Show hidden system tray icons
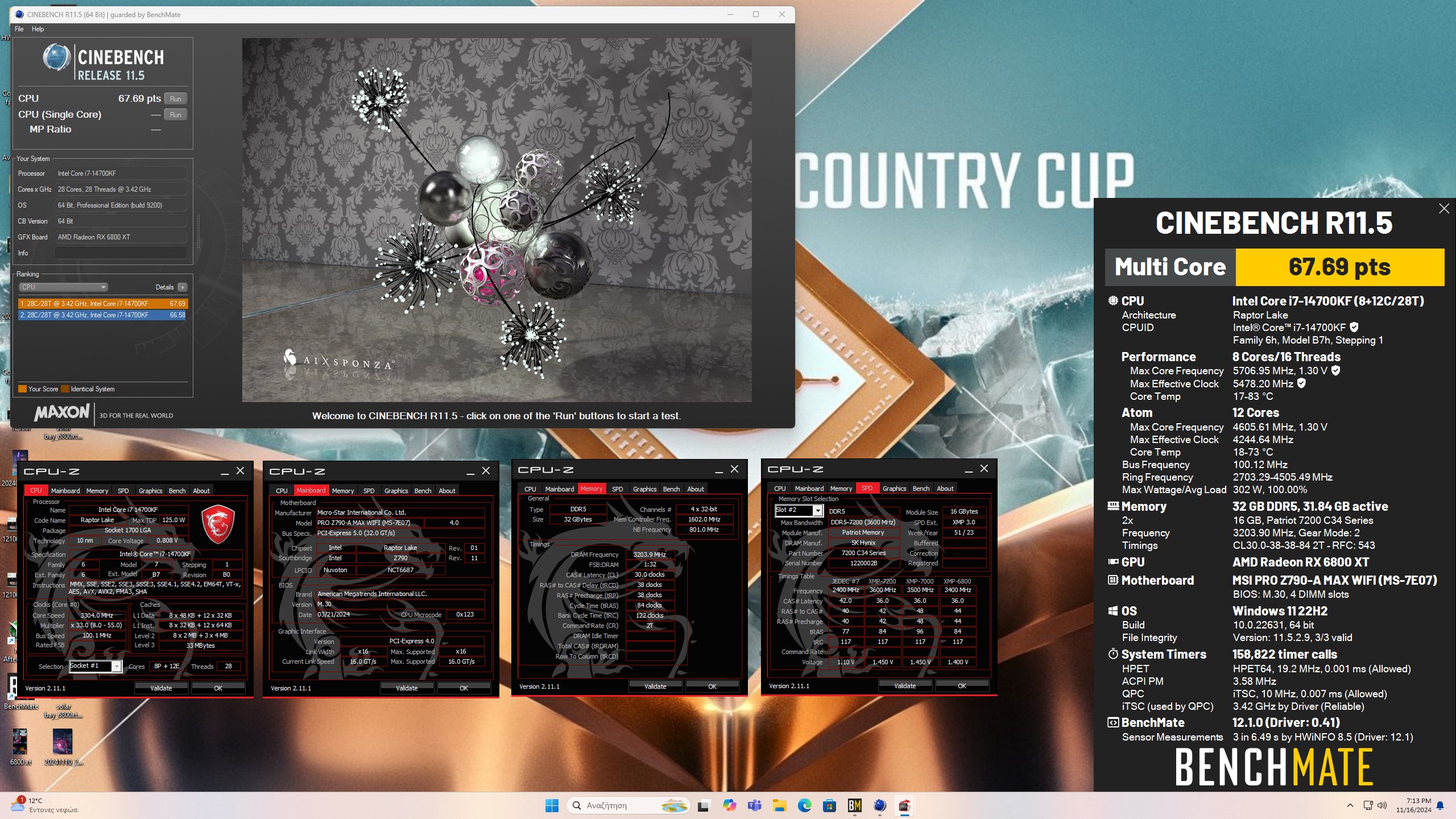 [1350, 805]
